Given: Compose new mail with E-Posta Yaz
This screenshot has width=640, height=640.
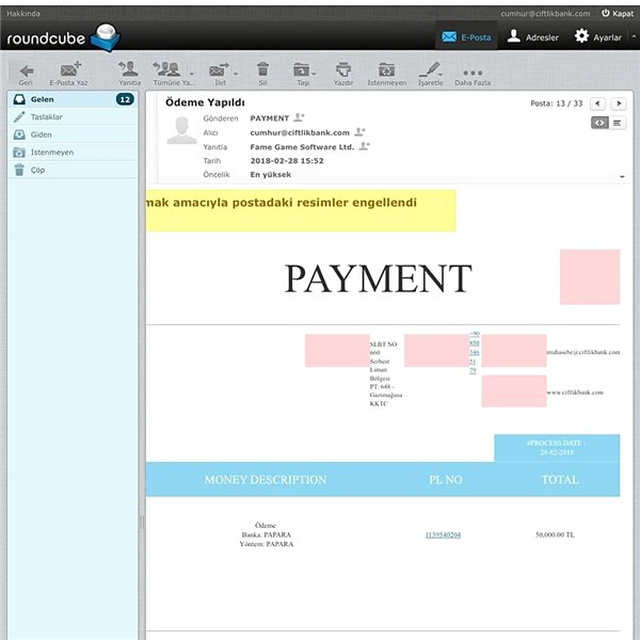Looking at the screenshot, I should [70, 70].
